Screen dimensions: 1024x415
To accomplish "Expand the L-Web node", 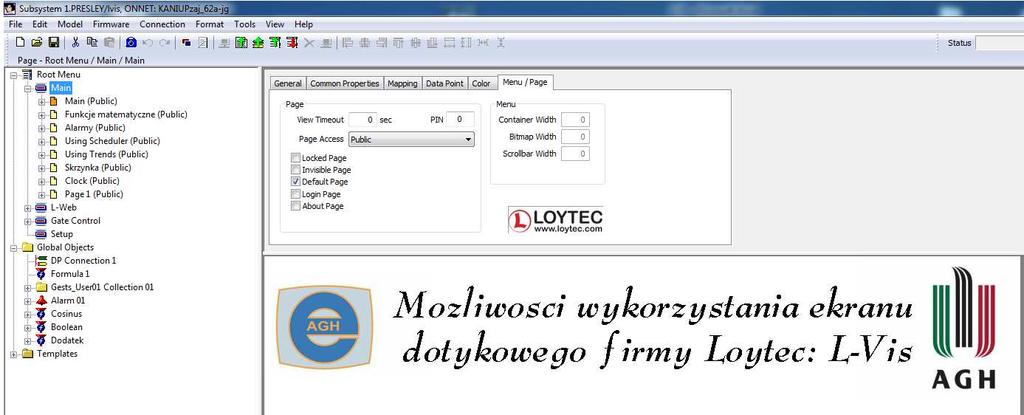I will [x=27, y=207].
